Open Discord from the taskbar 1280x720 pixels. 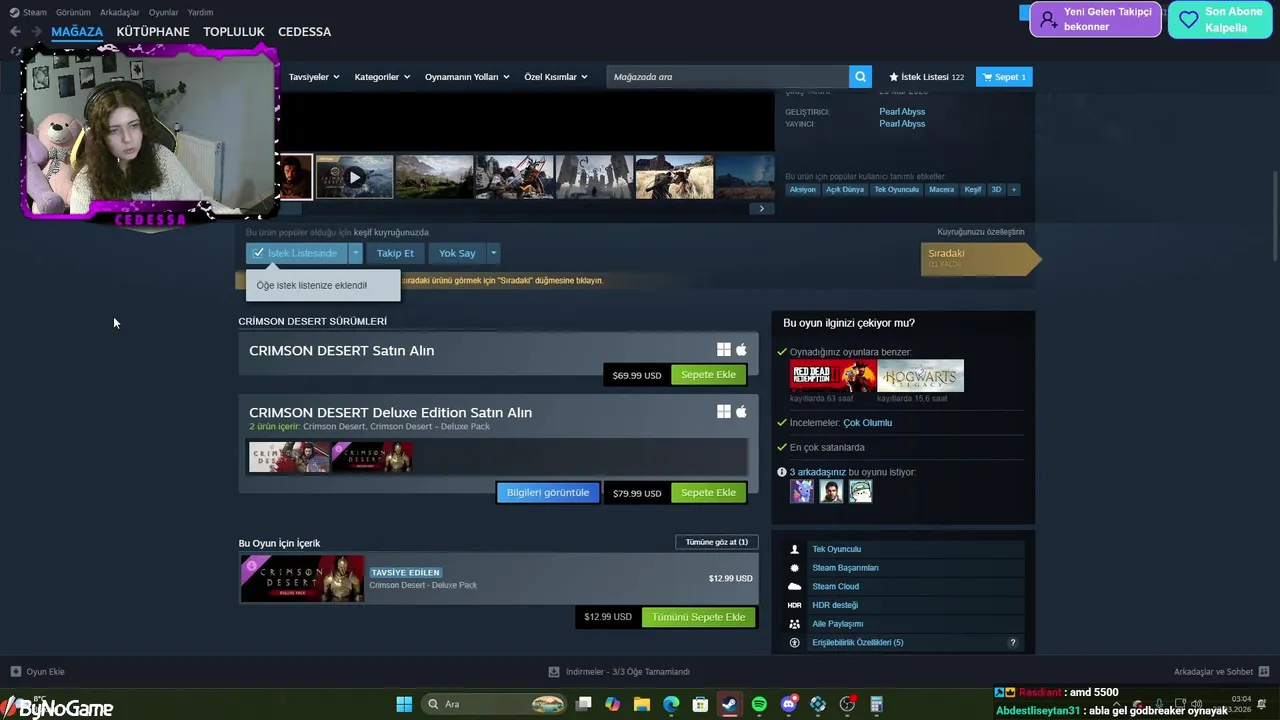tap(788, 704)
